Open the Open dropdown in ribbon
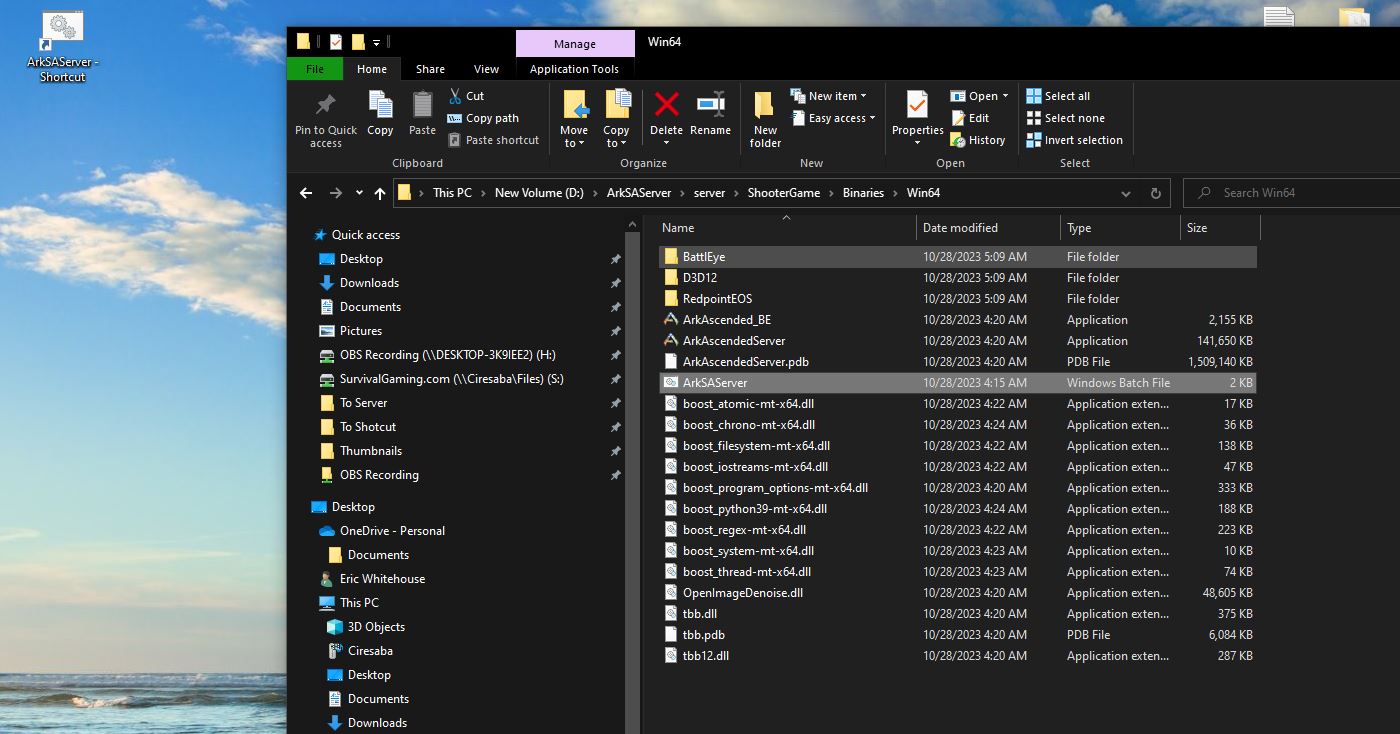The image size is (1400, 734). 979,96
